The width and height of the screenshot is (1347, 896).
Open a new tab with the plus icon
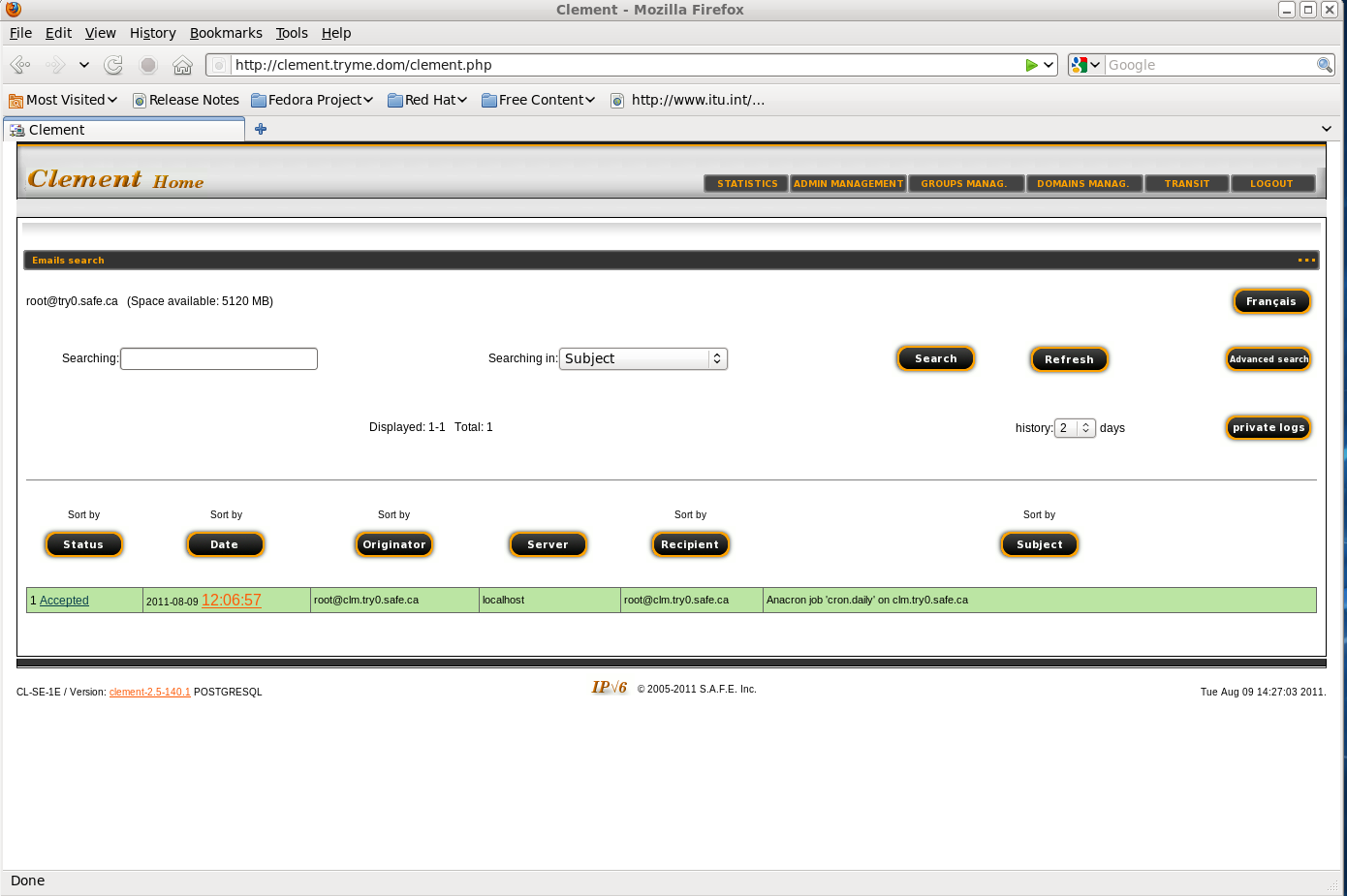[261, 129]
